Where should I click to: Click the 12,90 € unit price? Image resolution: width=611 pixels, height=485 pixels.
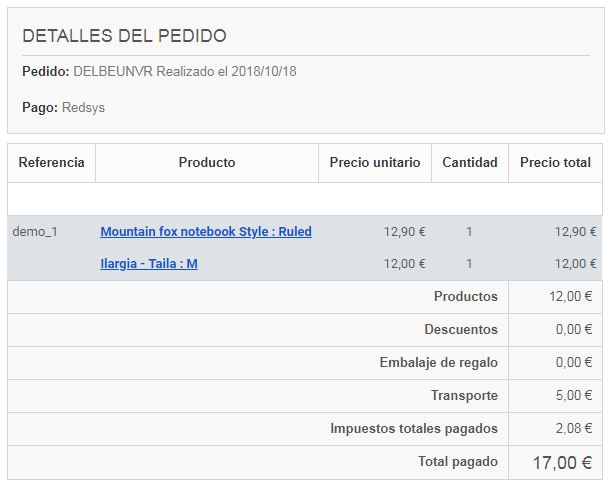pyautogui.click(x=404, y=232)
